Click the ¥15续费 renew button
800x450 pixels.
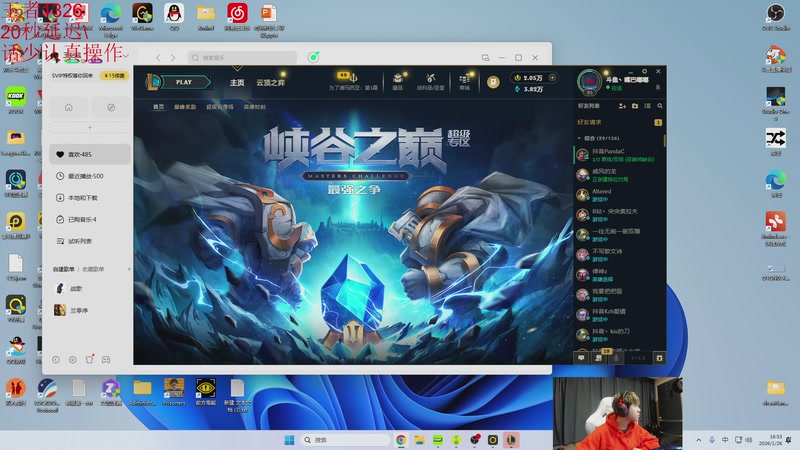[x=114, y=76]
